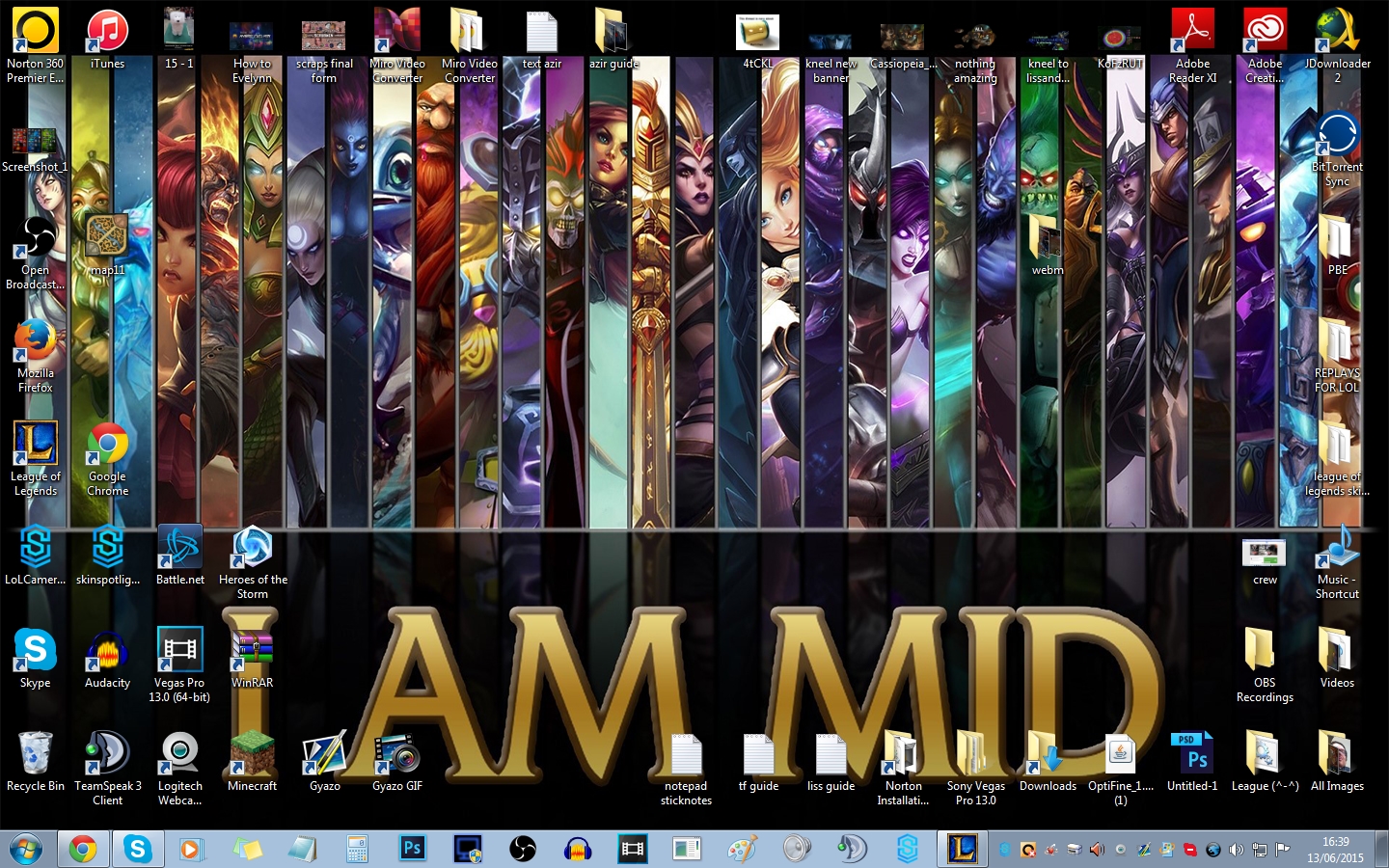Open the taskbar volume speaker icon
This screenshot has height=868, width=1389.
click(x=1235, y=850)
